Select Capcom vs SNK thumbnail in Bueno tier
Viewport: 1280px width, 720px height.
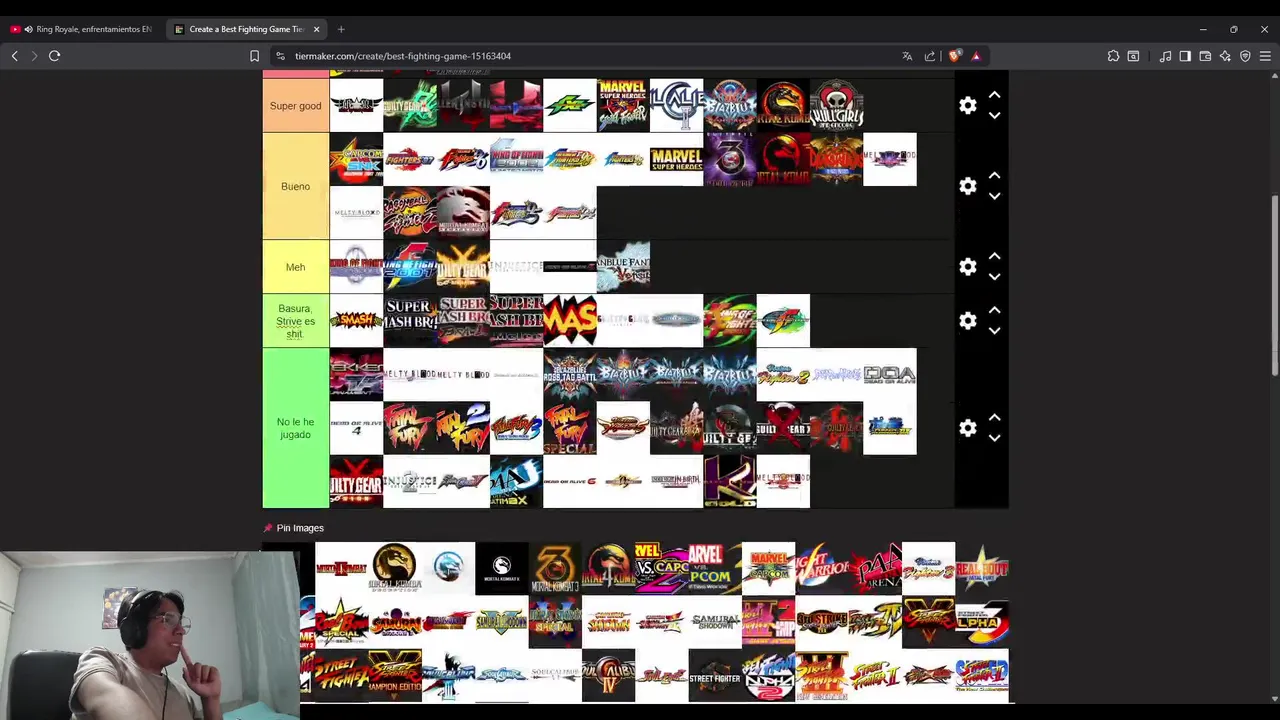tap(356, 159)
